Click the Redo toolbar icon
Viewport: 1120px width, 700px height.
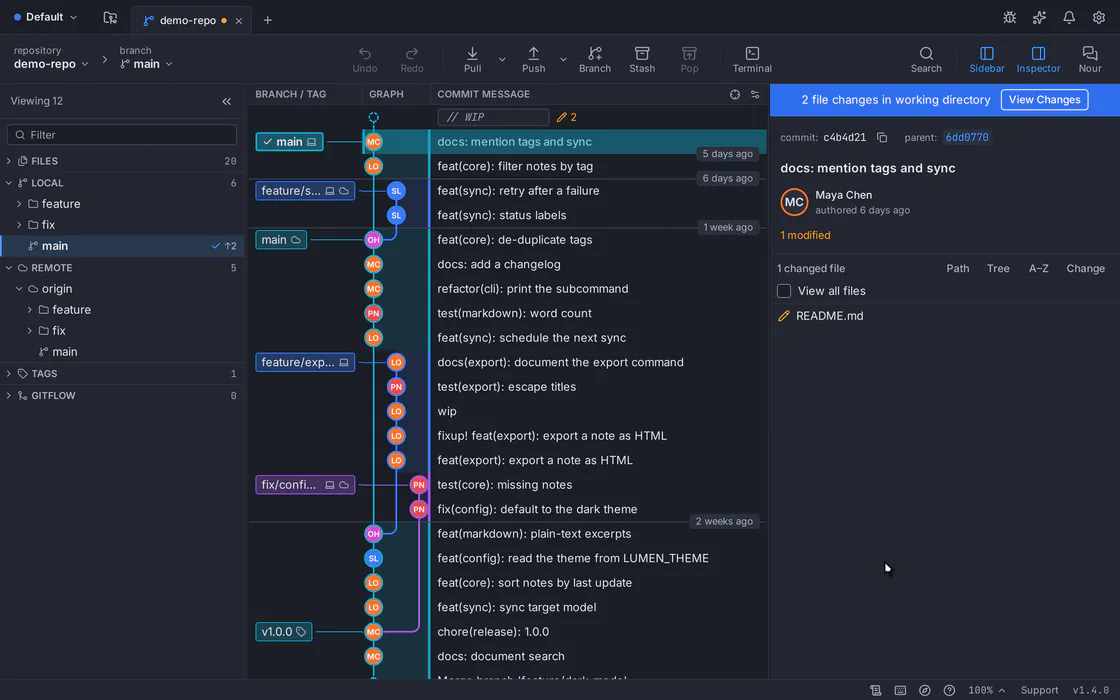tap(411, 54)
